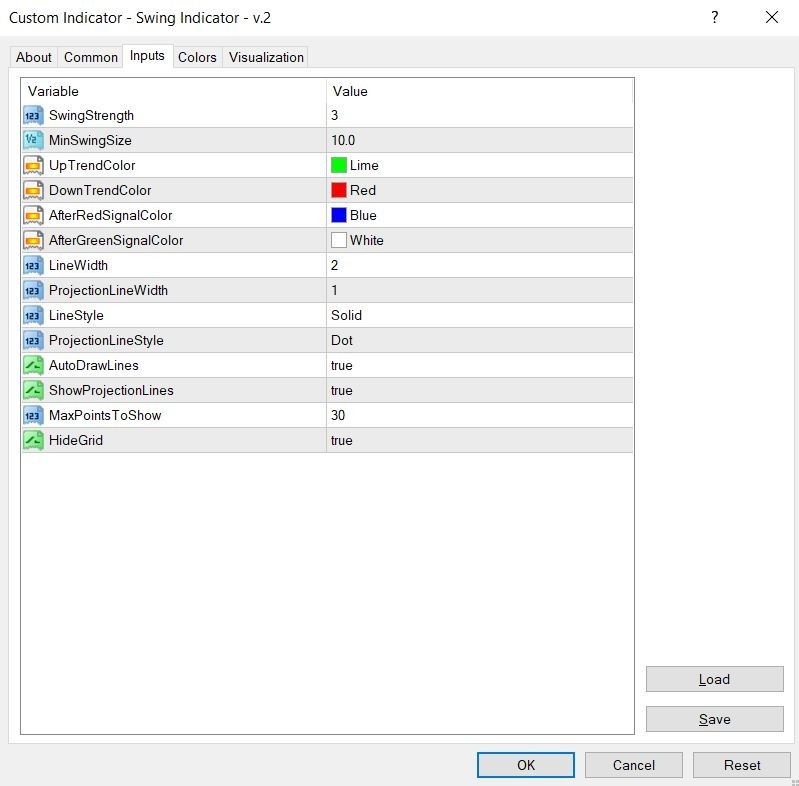
Task: Switch to the Common tab
Action: click(x=91, y=57)
